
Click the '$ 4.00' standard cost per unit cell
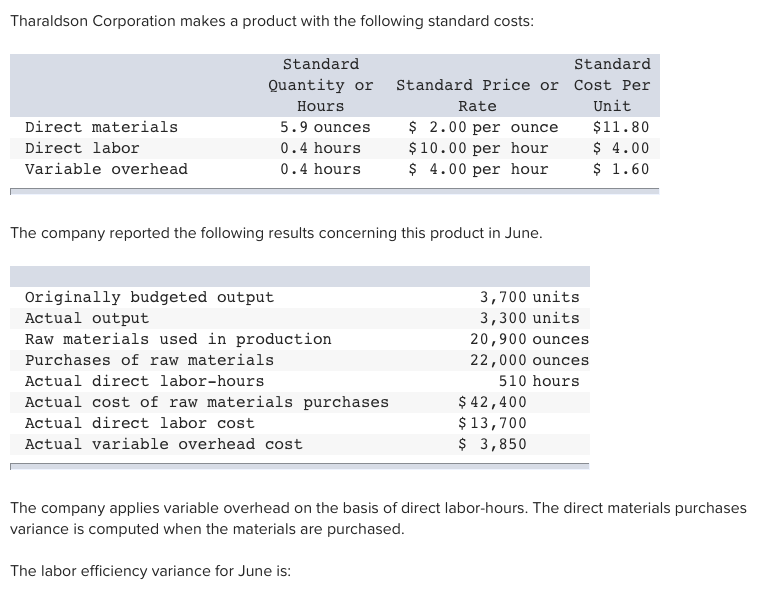620,148
